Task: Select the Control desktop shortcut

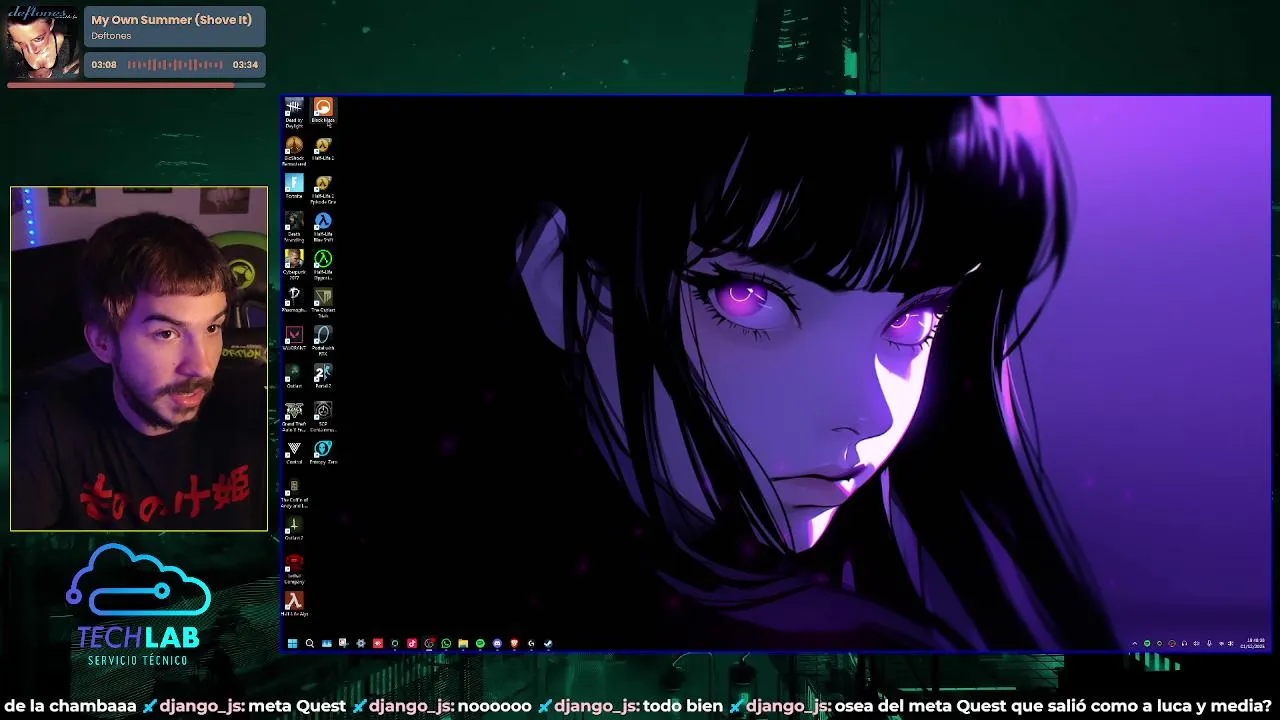Action: point(294,453)
